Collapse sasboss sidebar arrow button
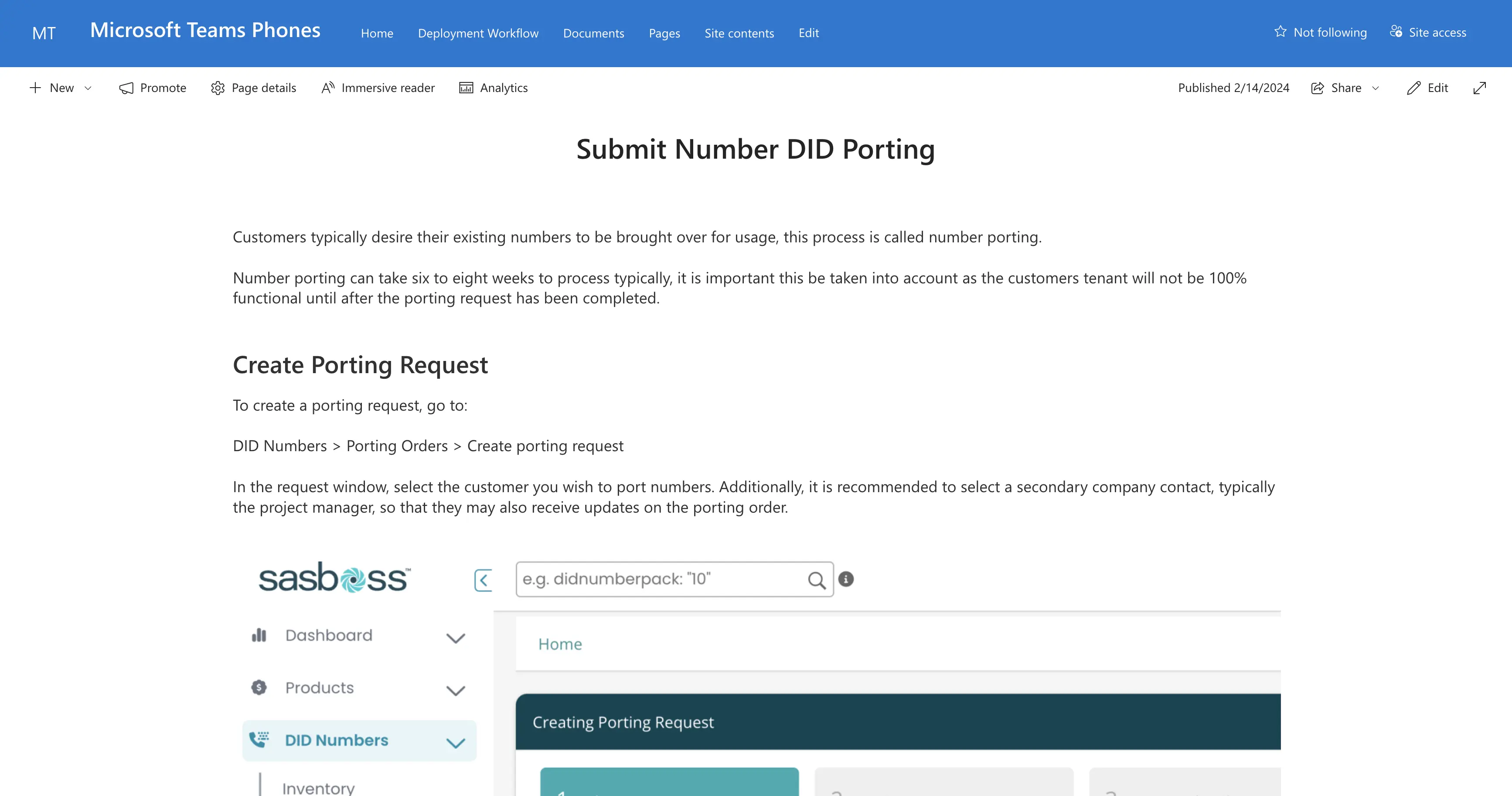Image resolution: width=1512 pixels, height=796 pixels. 483,580
